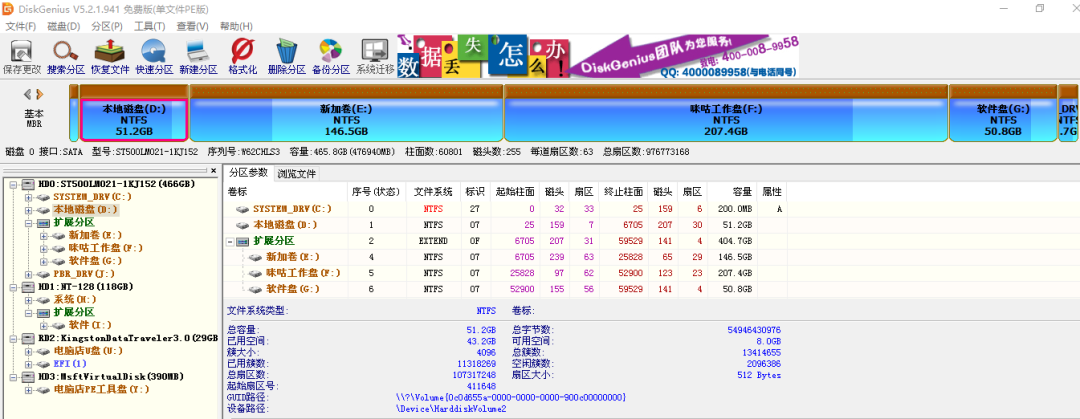Select the 咪咕工作盘(F:) row in partition table

[506, 273]
